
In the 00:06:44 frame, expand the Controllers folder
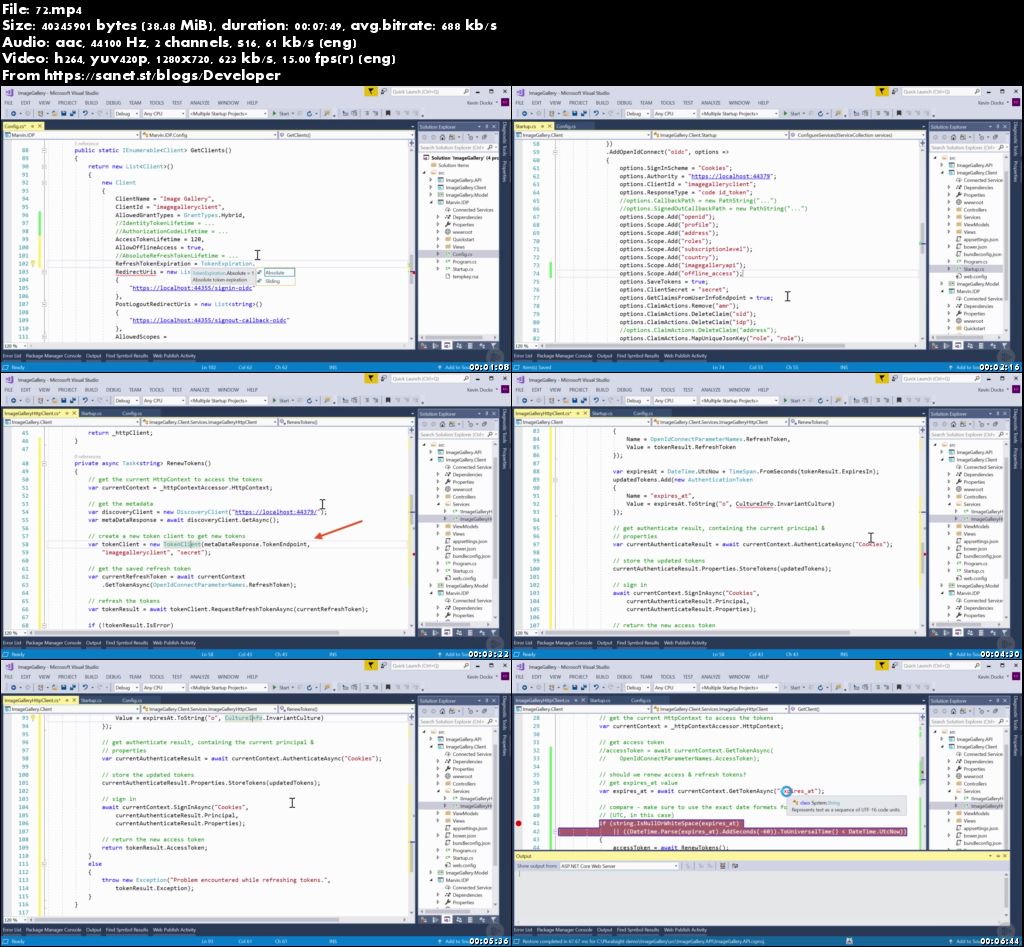click(x=949, y=784)
